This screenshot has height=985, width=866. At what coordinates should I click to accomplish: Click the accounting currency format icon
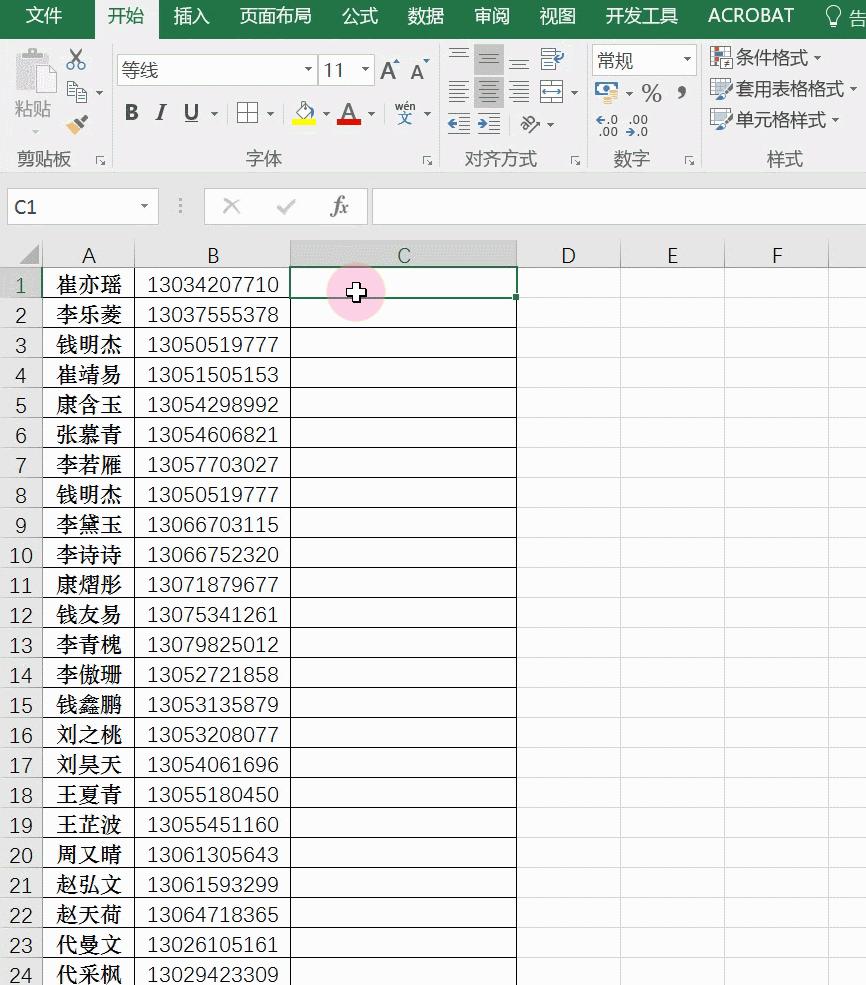(x=607, y=93)
